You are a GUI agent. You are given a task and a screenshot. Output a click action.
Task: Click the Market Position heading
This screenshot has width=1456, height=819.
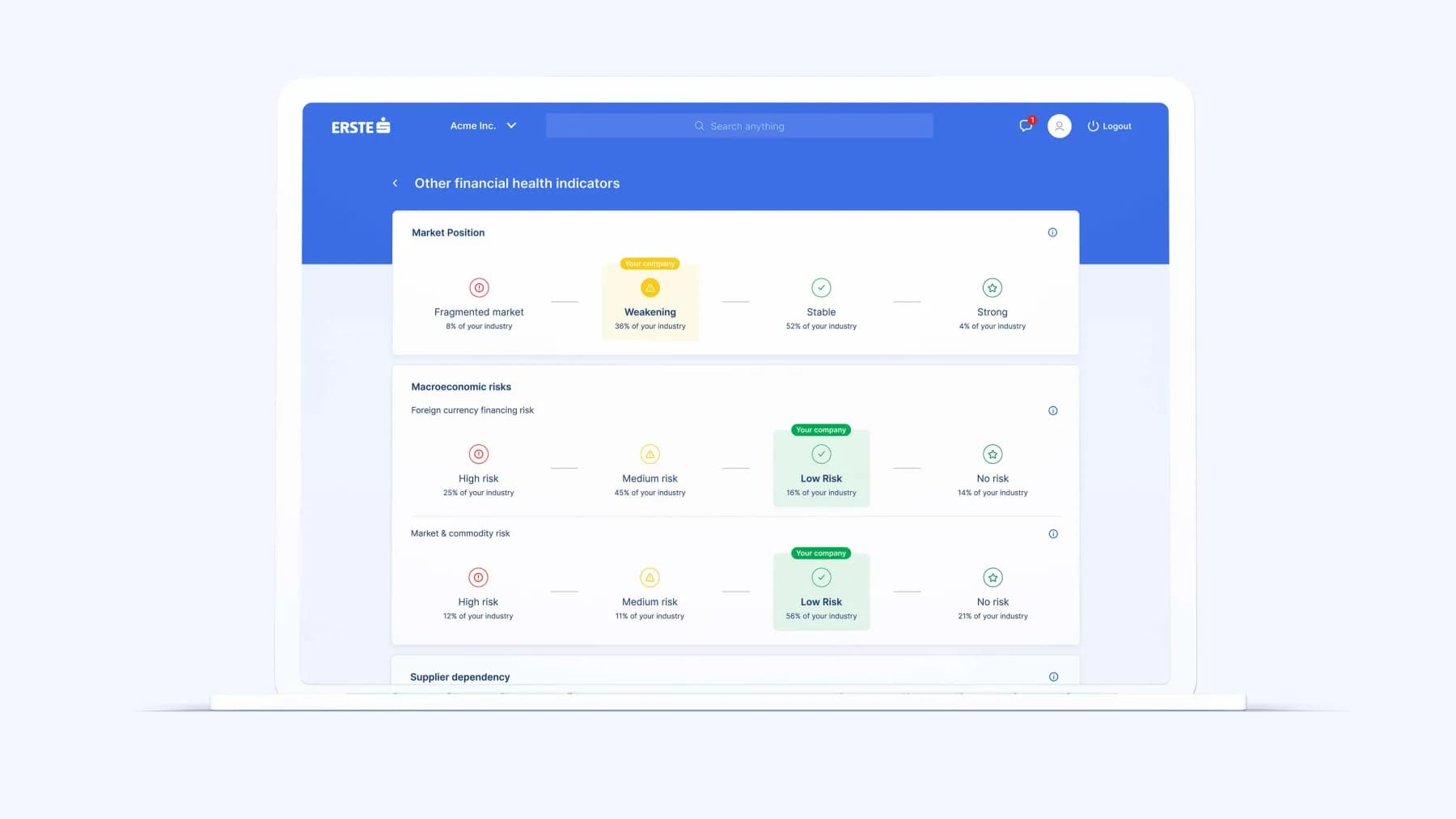click(448, 232)
